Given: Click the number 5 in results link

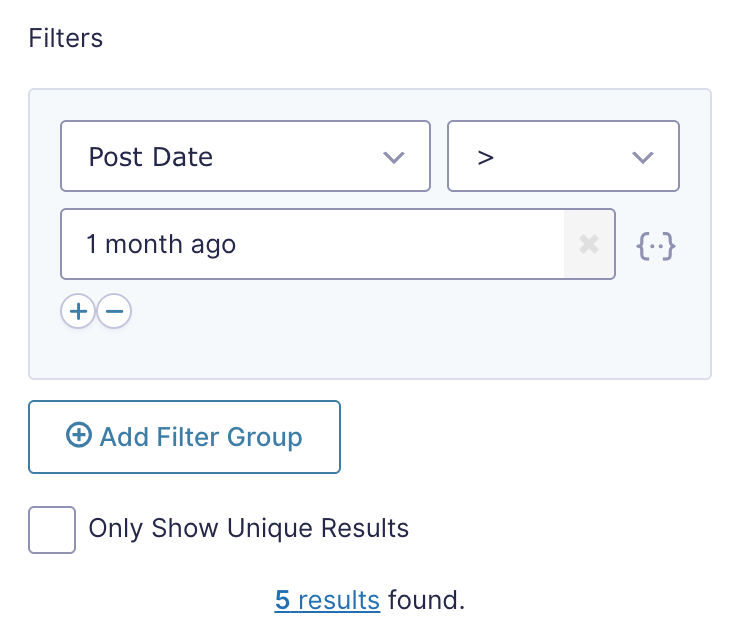Looking at the screenshot, I should (282, 600).
